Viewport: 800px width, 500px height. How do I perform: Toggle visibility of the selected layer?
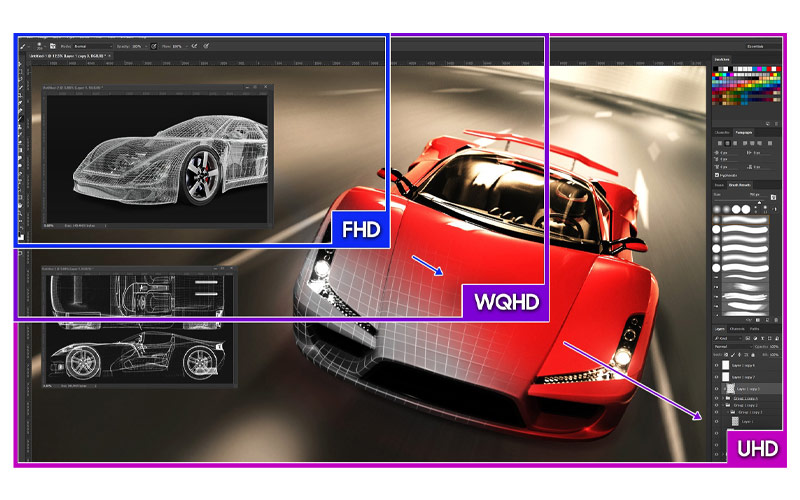pyautogui.click(x=716, y=388)
